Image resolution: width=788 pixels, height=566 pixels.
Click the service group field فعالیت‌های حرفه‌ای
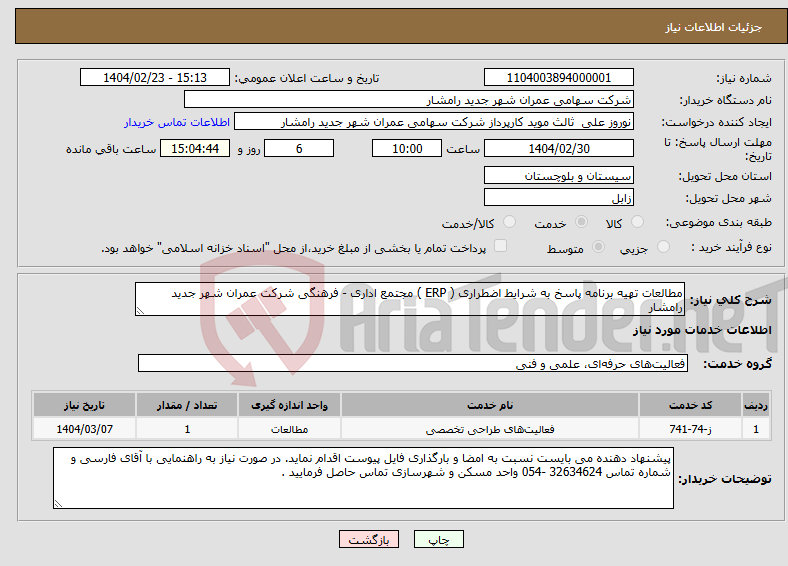tap(413, 363)
